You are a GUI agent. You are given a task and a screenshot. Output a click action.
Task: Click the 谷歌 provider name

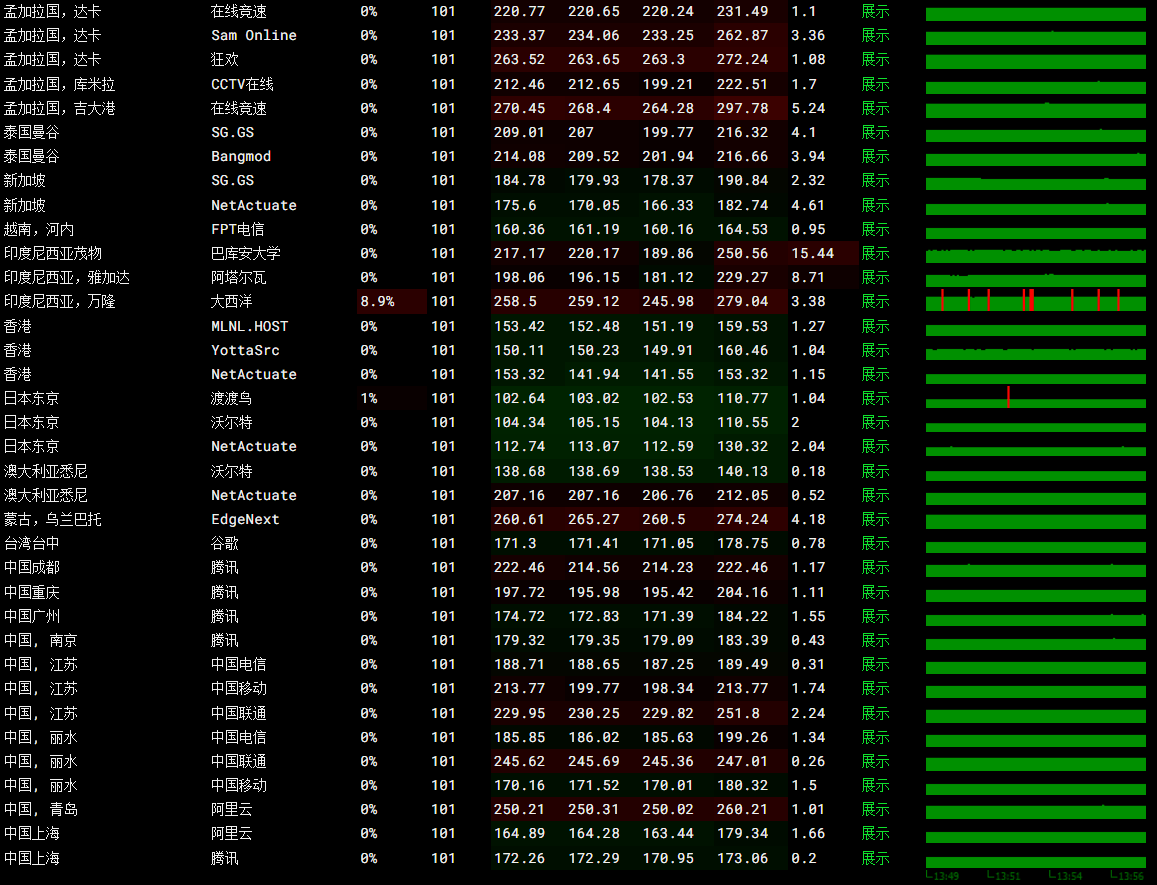(x=224, y=543)
